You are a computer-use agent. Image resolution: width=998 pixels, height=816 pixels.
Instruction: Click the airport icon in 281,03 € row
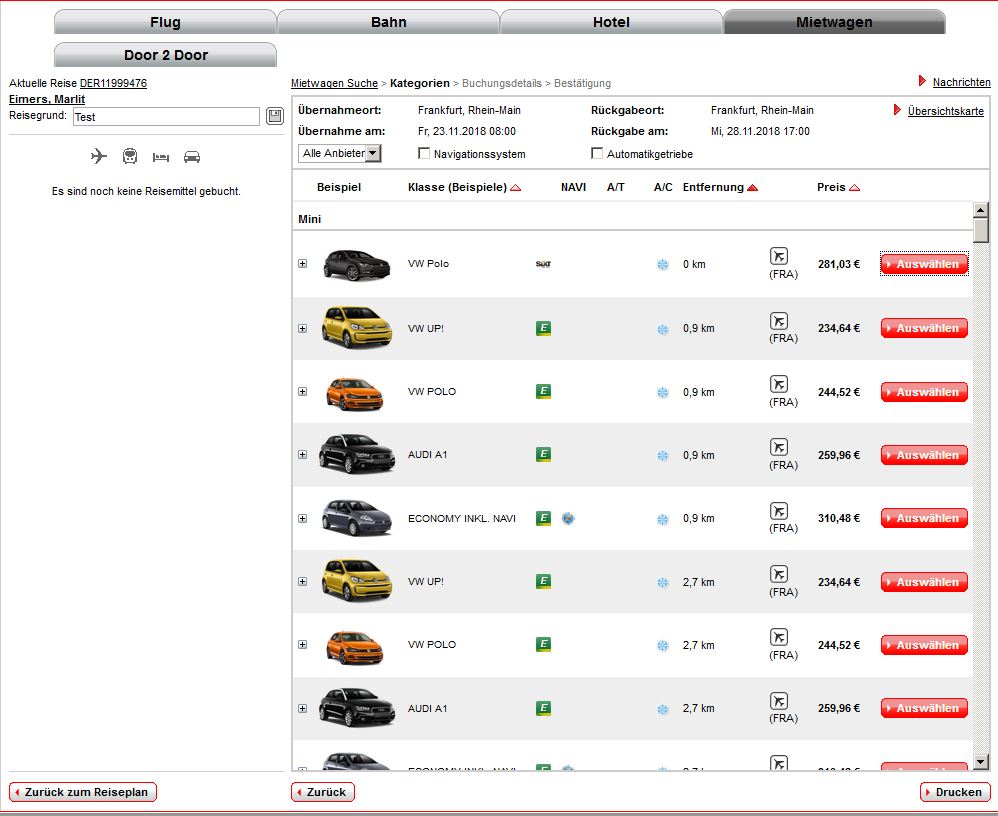pos(779,257)
